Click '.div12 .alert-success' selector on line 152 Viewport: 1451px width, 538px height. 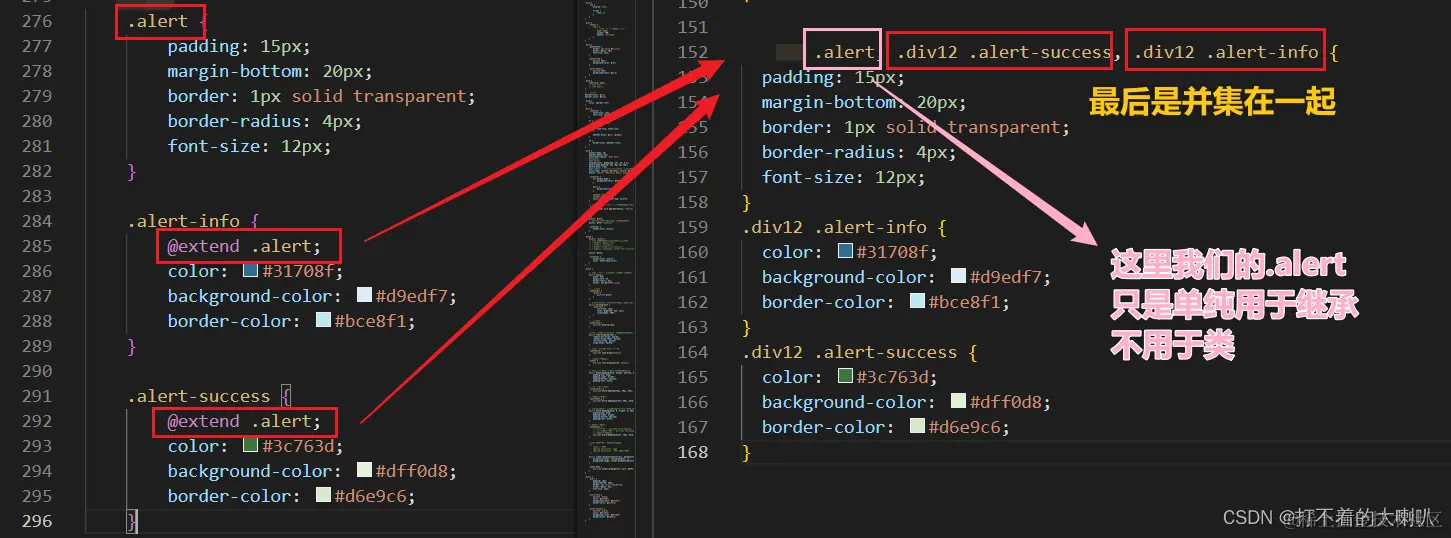coord(1003,52)
